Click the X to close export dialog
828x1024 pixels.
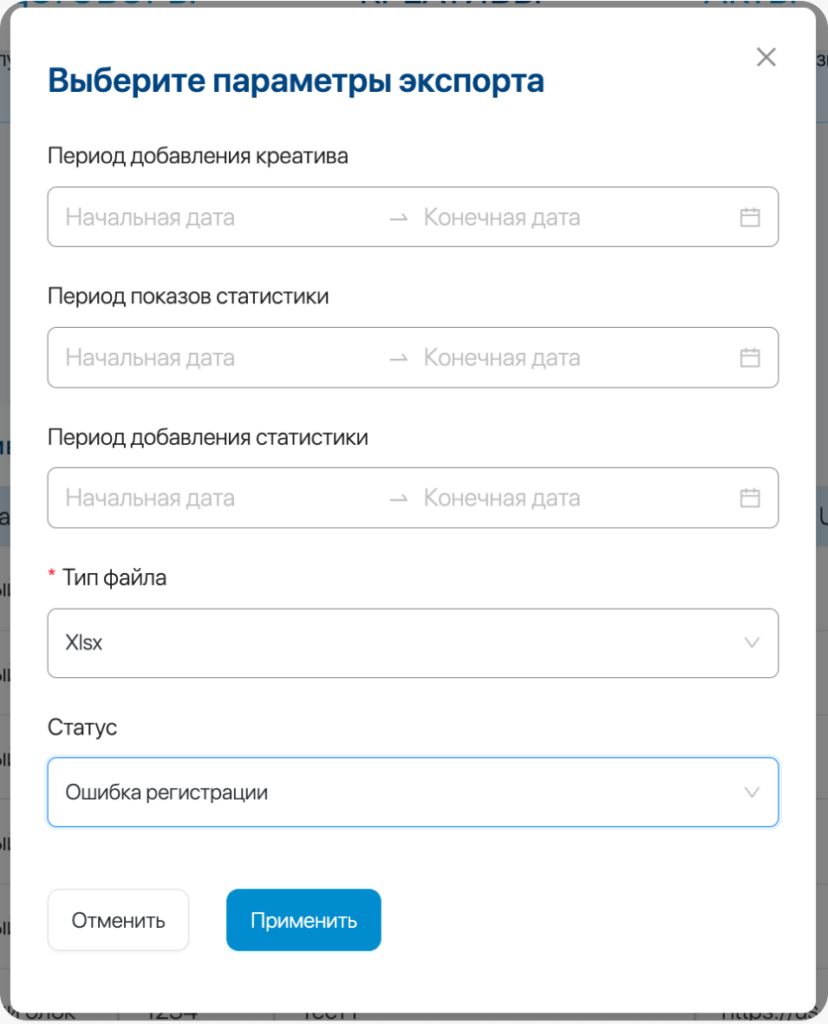[766, 57]
